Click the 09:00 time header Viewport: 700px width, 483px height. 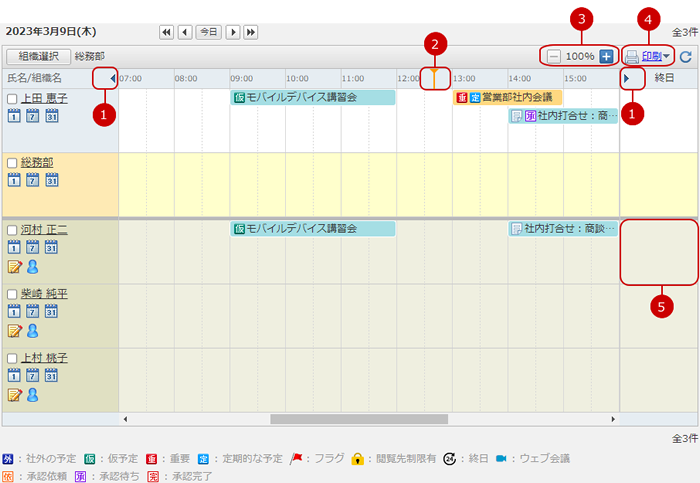[242, 79]
